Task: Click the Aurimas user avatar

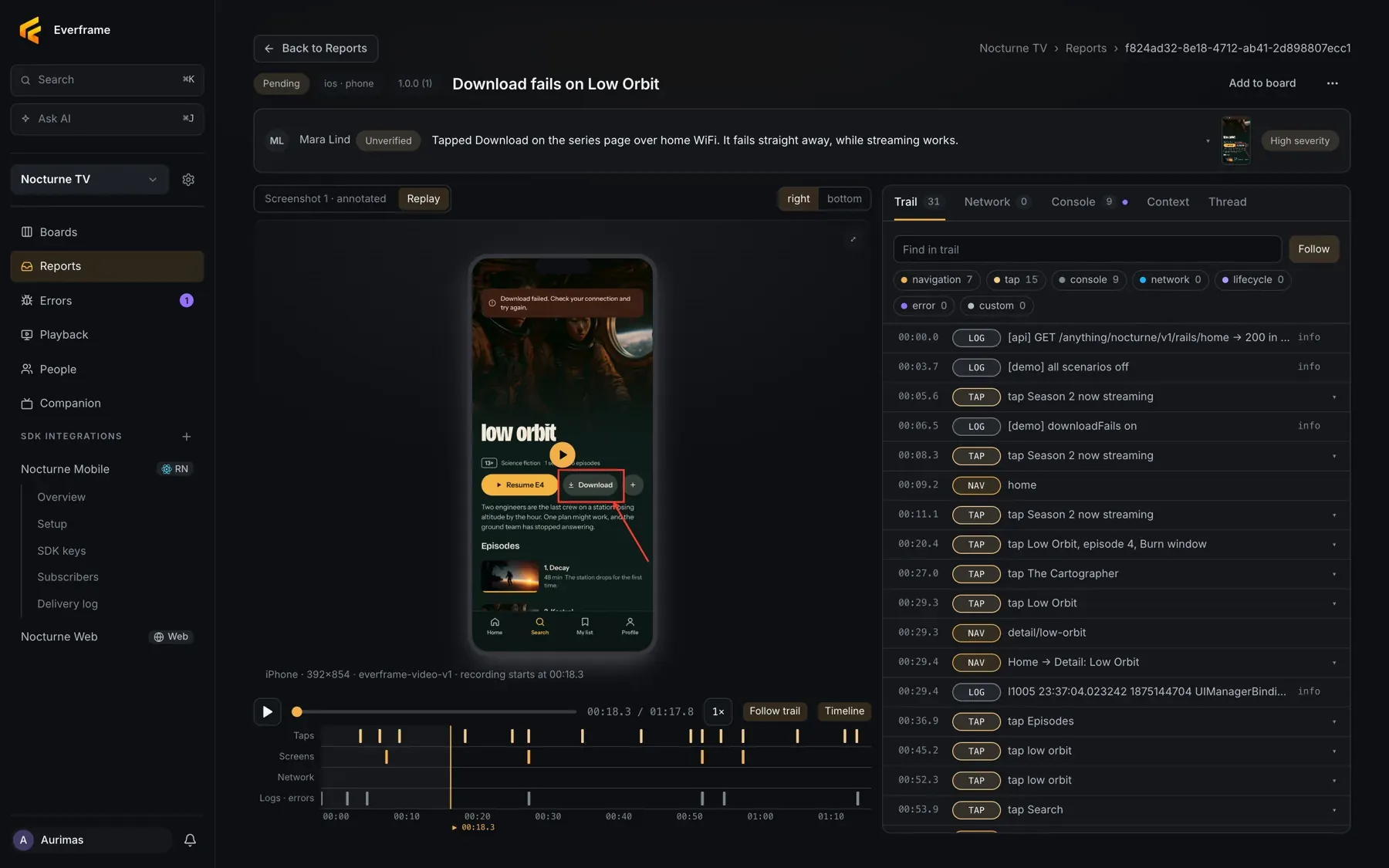Action: coord(23,840)
